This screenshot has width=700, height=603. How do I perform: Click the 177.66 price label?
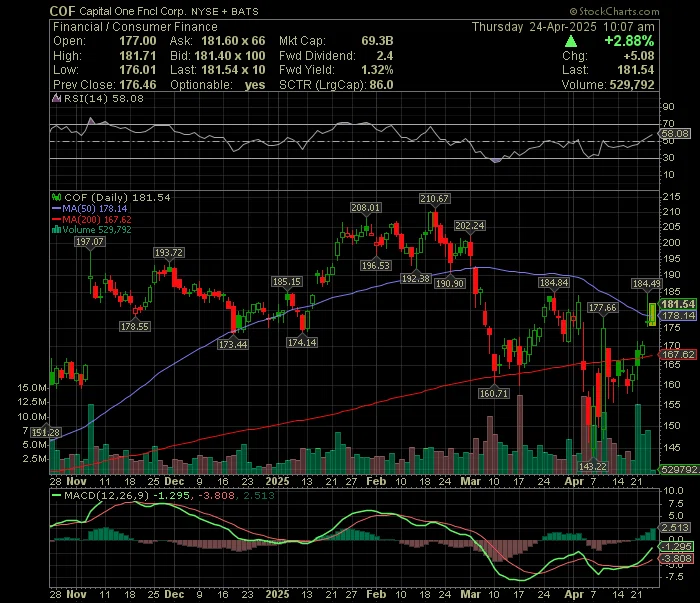click(x=602, y=308)
